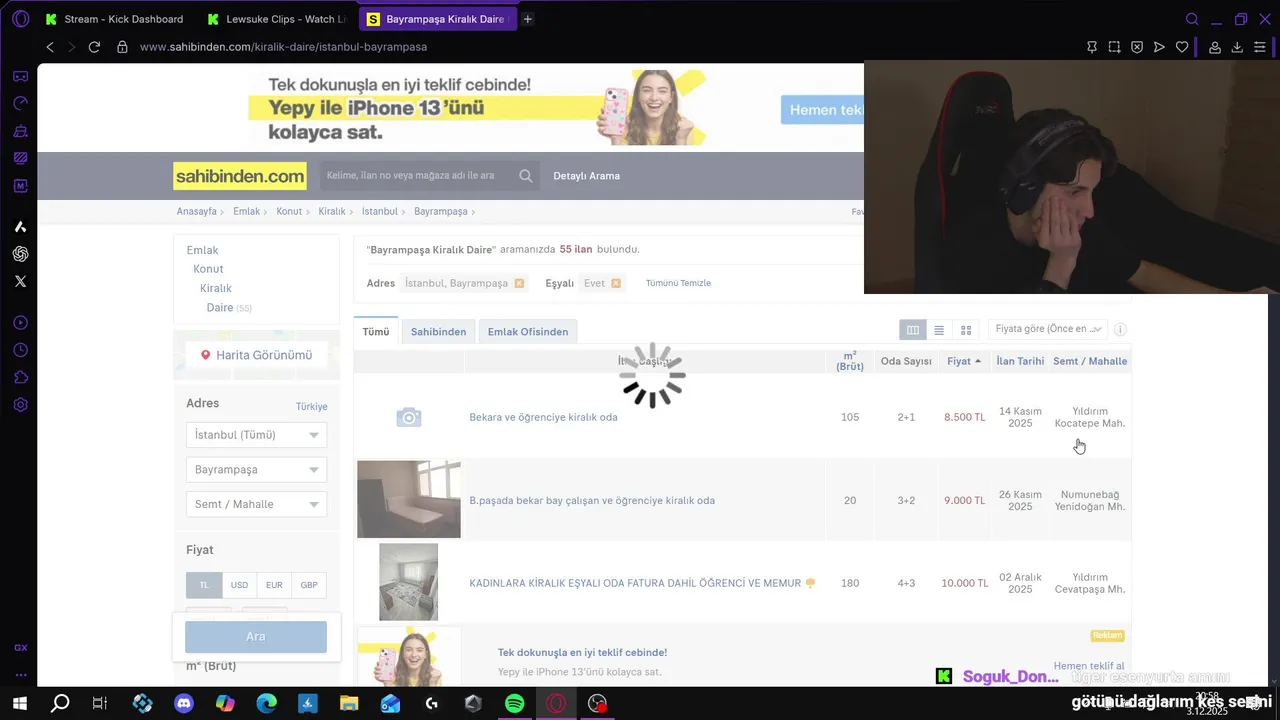
Task: Click the send arrow icon in toolbar
Action: coord(1159,47)
